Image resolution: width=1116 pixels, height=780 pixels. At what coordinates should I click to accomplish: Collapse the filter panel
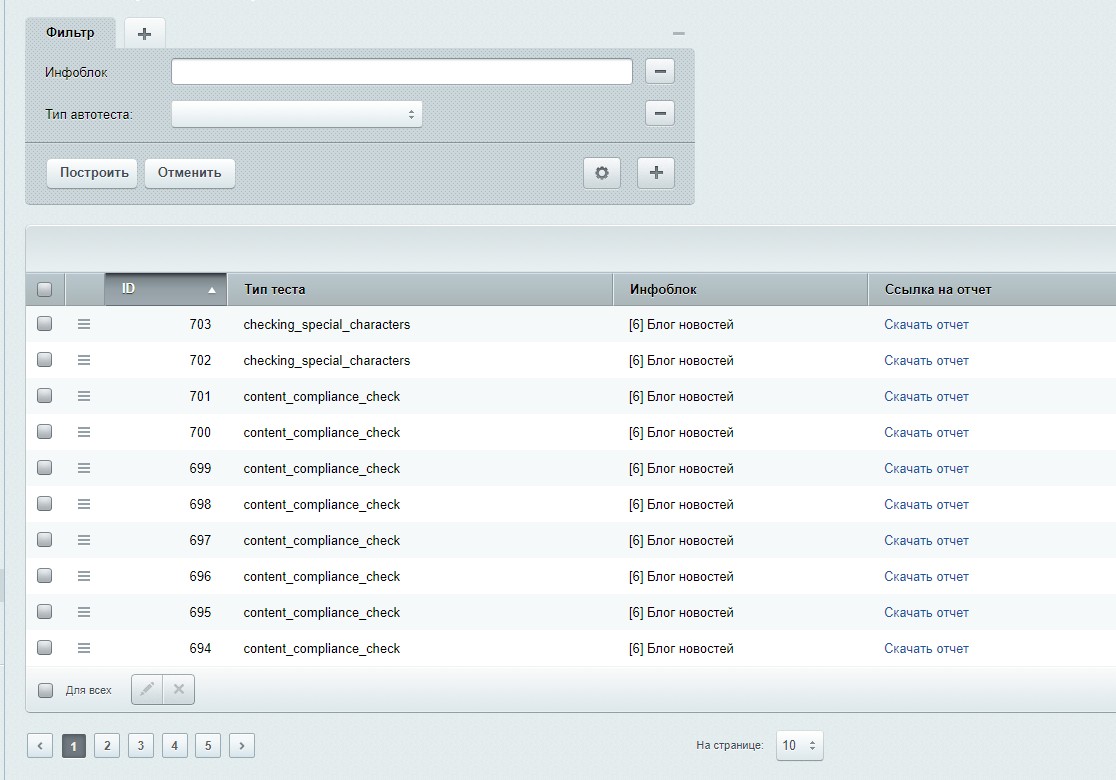(679, 33)
